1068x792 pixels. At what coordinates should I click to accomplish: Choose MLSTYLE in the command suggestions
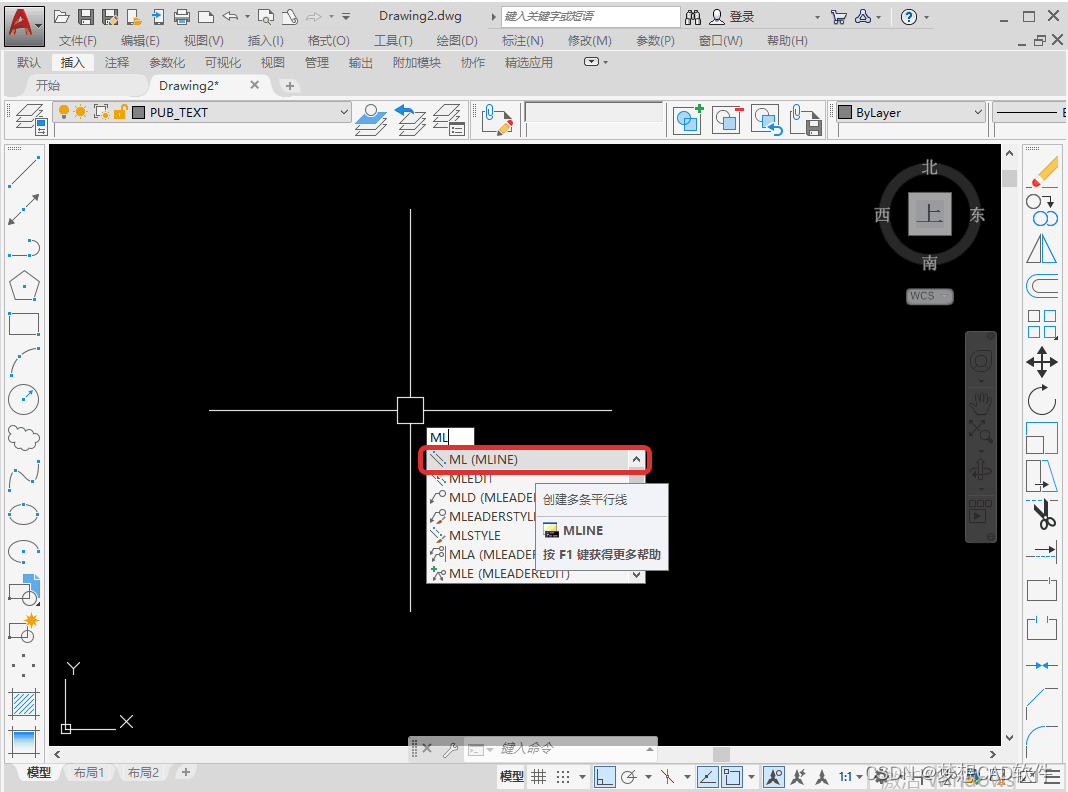click(x=475, y=536)
